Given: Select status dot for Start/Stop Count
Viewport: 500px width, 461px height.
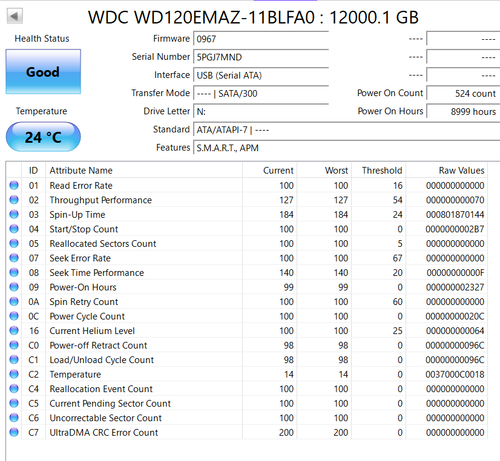Looking at the screenshot, I should tap(14, 229).
